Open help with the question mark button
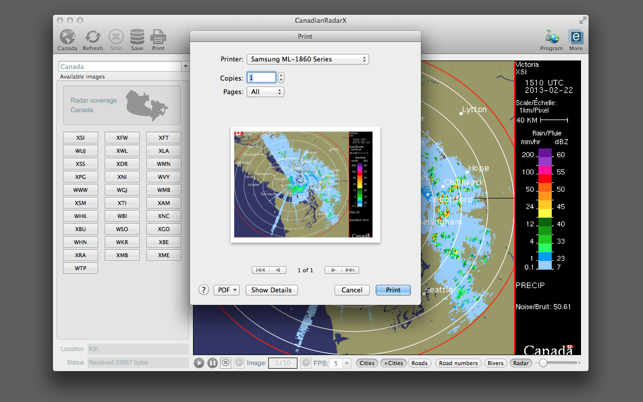Viewport: 643px width, 402px height. (x=203, y=290)
